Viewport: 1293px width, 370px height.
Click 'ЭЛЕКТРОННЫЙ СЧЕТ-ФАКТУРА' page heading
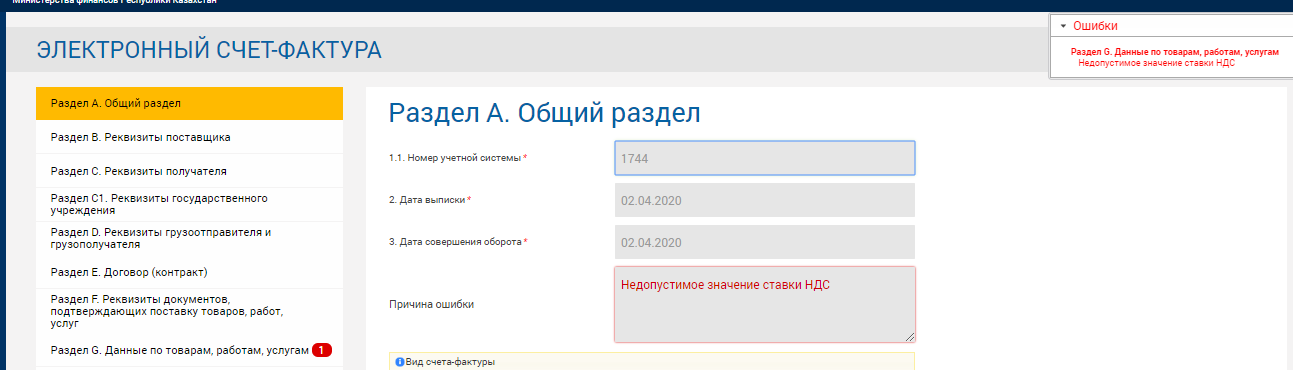tap(209, 50)
